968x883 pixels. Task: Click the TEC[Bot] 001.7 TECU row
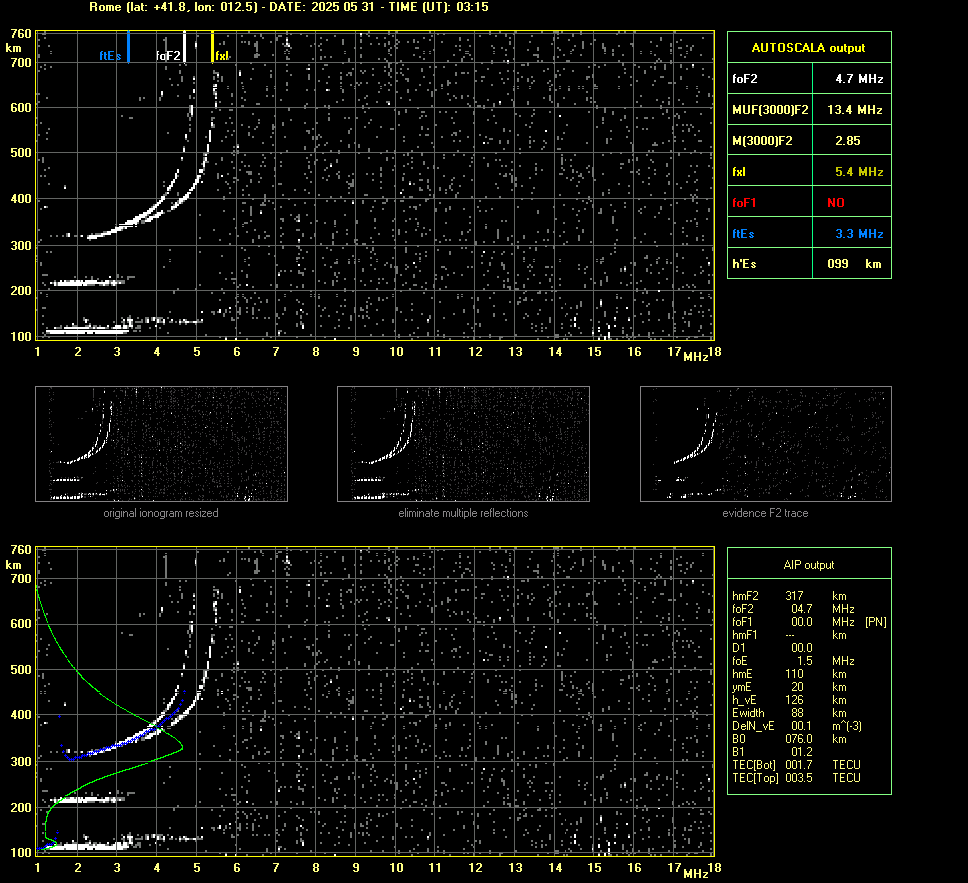tap(796, 764)
